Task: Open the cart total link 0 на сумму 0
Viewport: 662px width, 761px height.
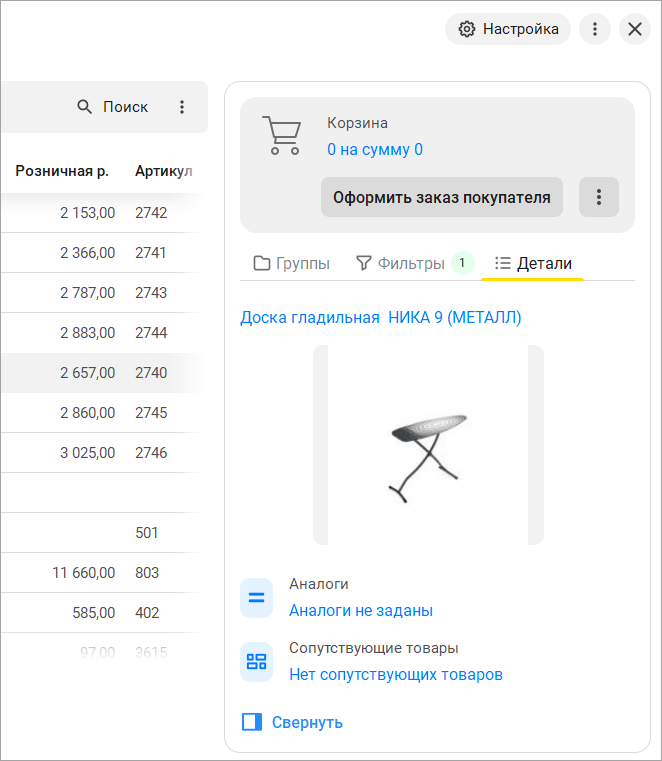Action: click(374, 149)
